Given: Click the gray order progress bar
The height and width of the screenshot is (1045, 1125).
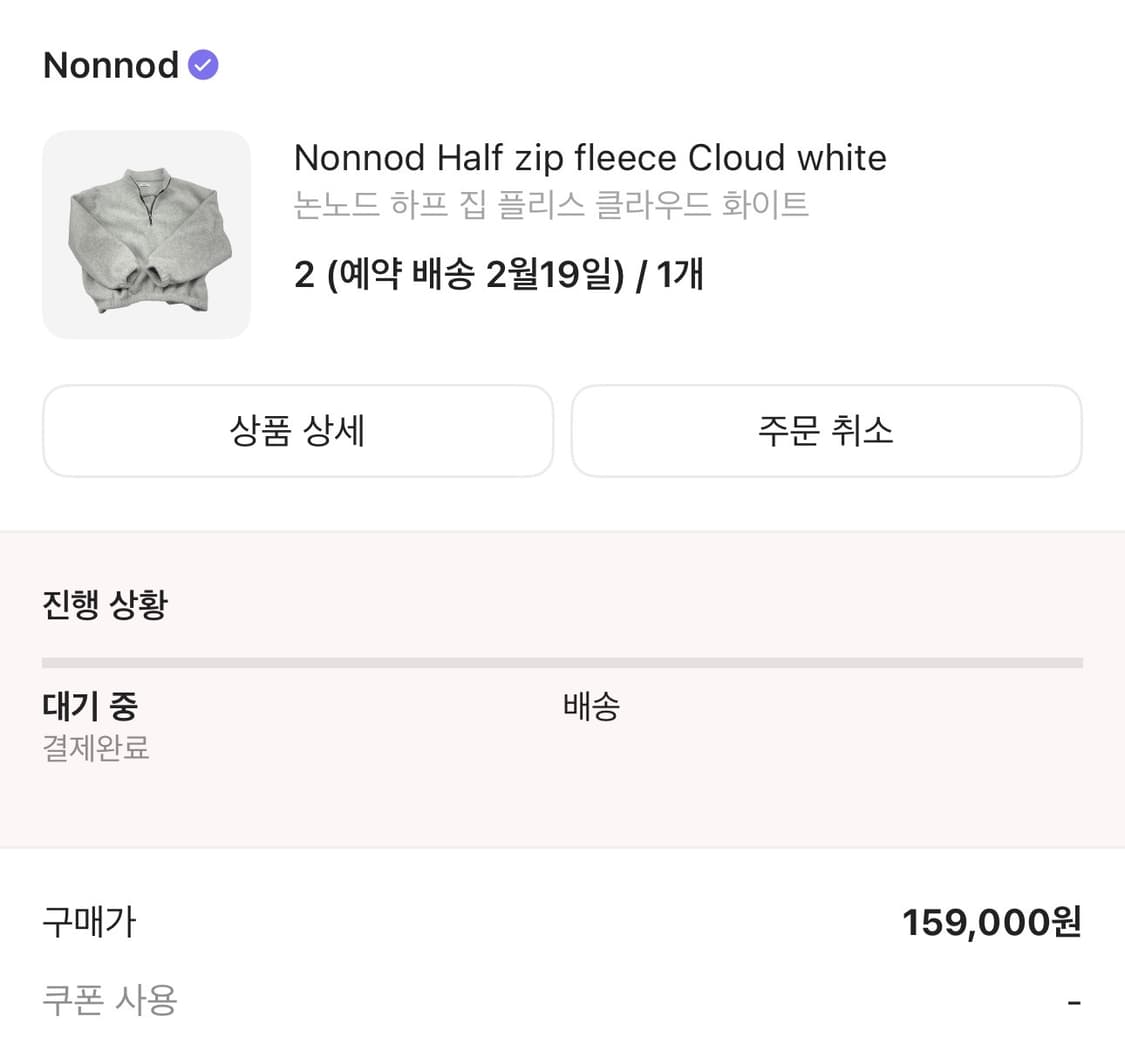Looking at the screenshot, I should [562, 661].
